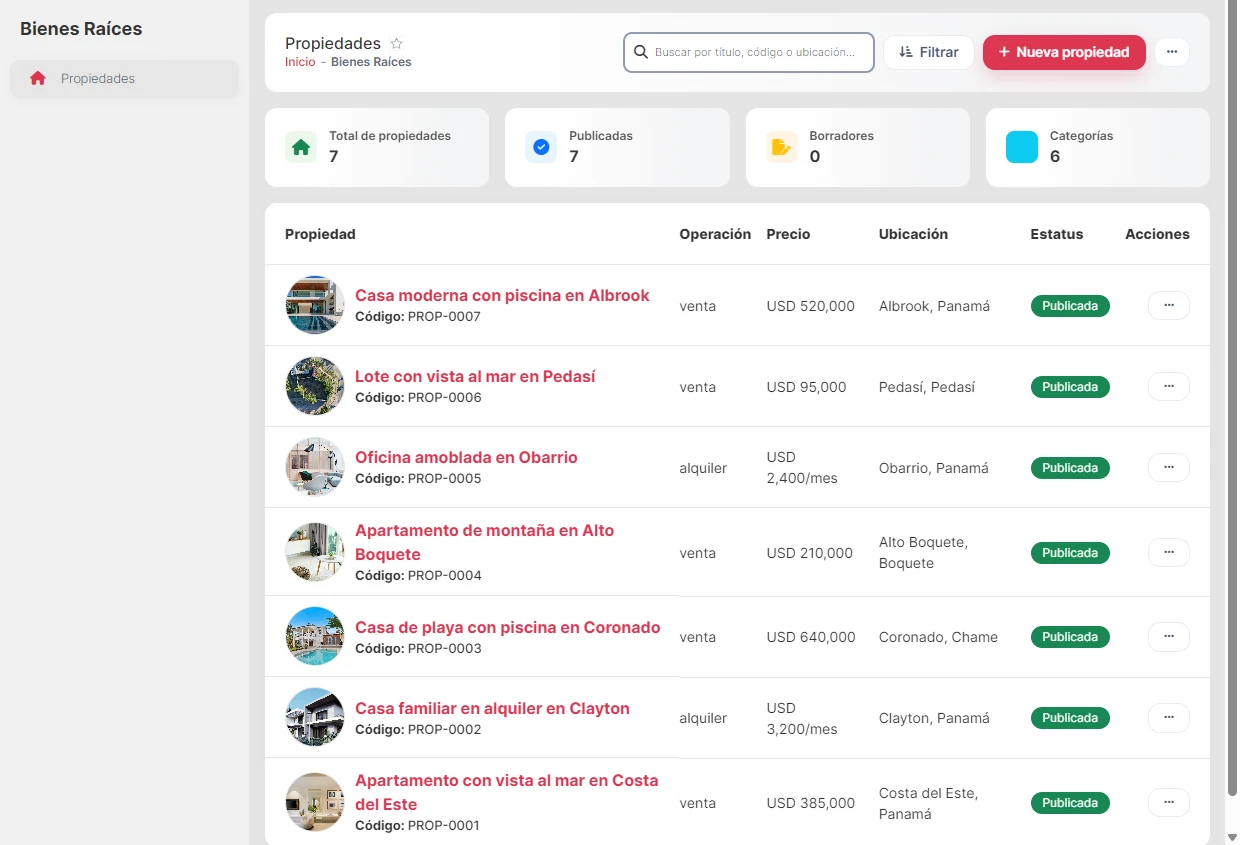1240x845 pixels.
Task: Open Apartamento de montaña en Alto Boquete
Action: [485, 542]
